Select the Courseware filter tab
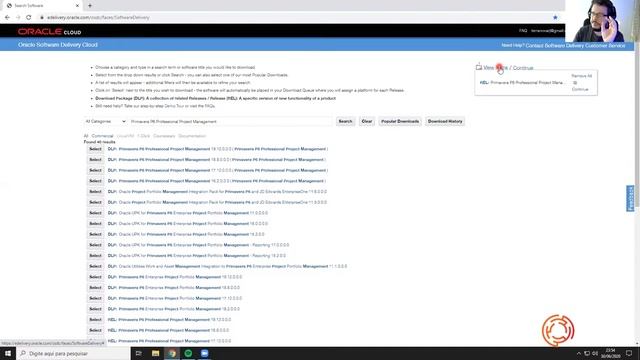 point(164,136)
